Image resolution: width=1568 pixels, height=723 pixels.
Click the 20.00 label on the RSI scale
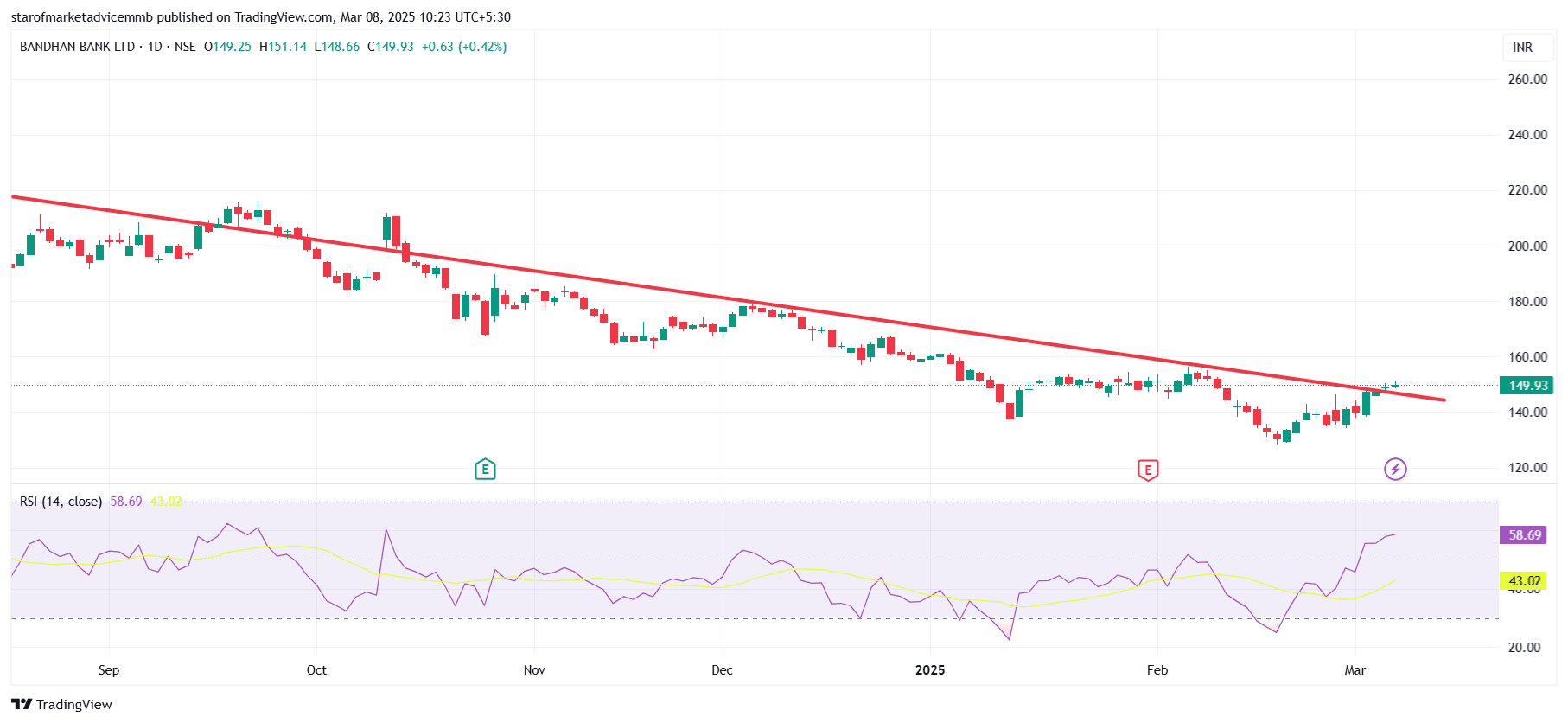[x=1524, y=648]
